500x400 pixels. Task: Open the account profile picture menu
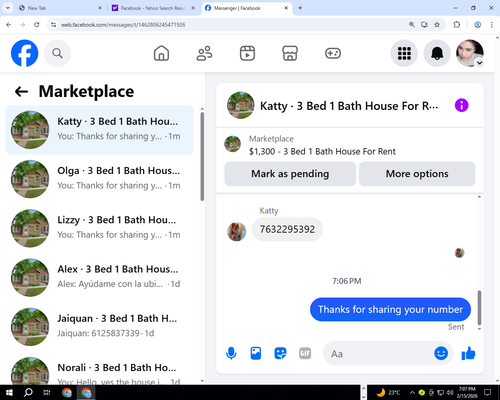pos(470,53)
